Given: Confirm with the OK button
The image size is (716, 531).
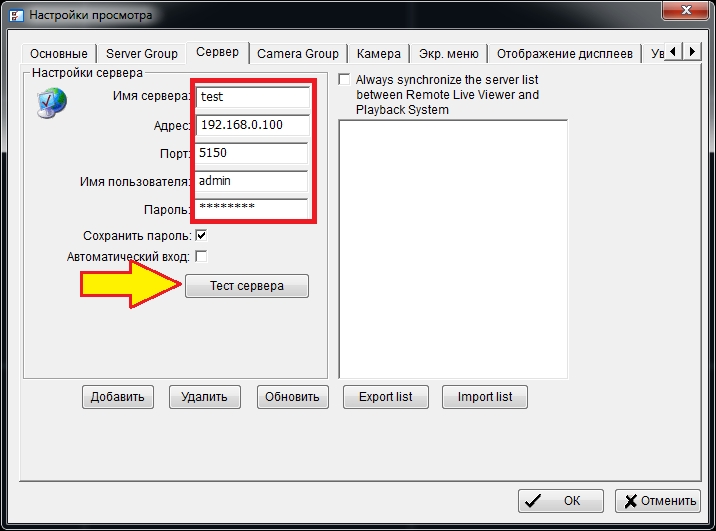Looking at the screenshot, I should [x=561, y=501].
